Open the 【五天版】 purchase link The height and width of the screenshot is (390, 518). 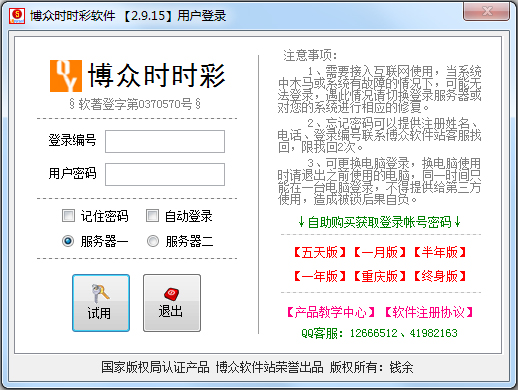tap(319, 252)
